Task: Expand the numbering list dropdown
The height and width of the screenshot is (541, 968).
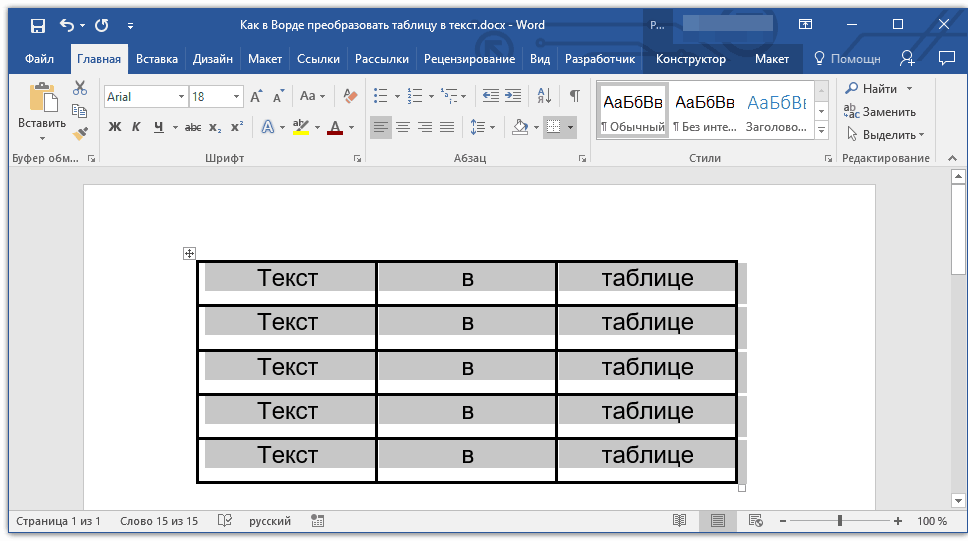Action: [431, 96]
